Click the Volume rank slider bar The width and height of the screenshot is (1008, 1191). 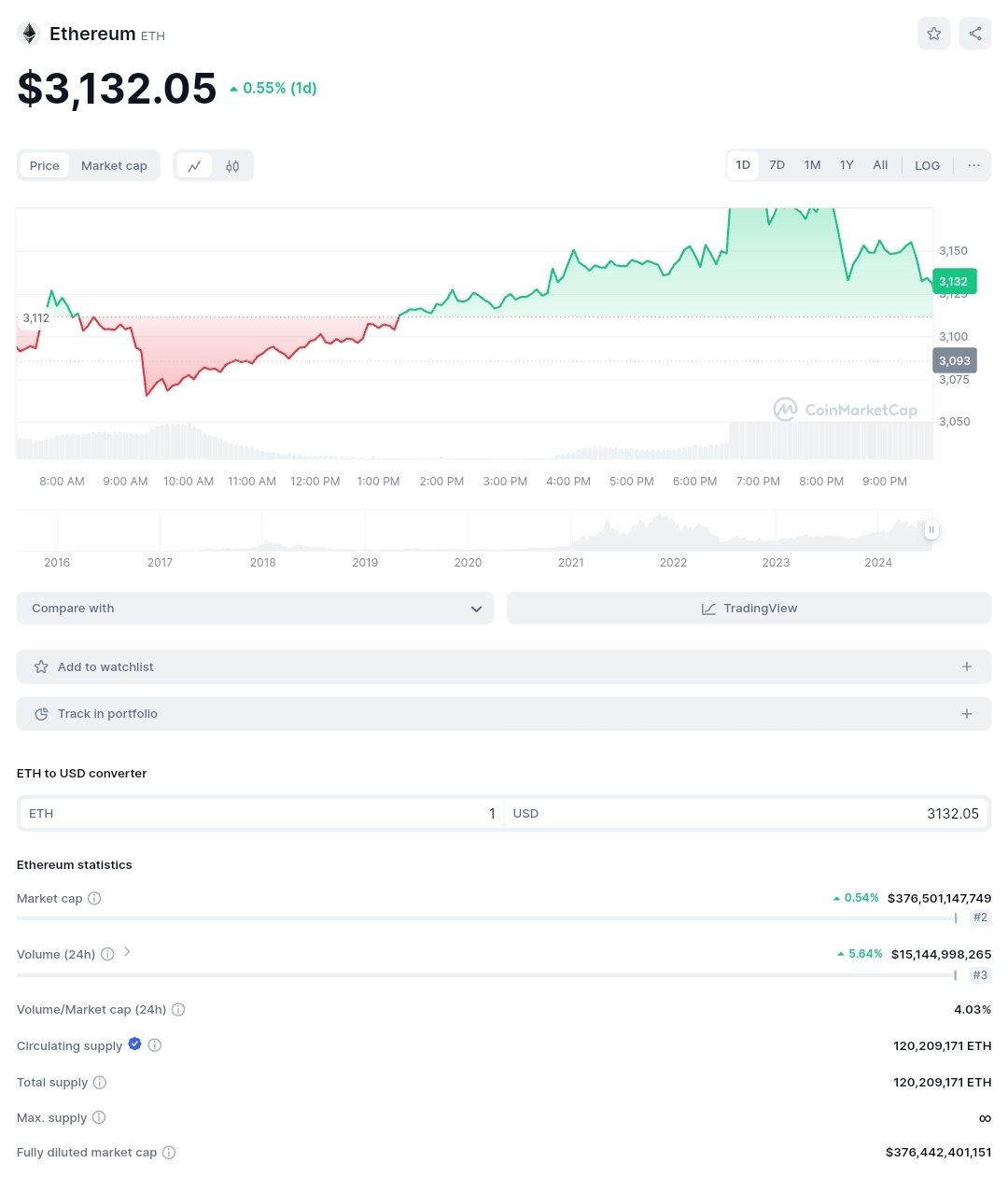click(486, 975)
